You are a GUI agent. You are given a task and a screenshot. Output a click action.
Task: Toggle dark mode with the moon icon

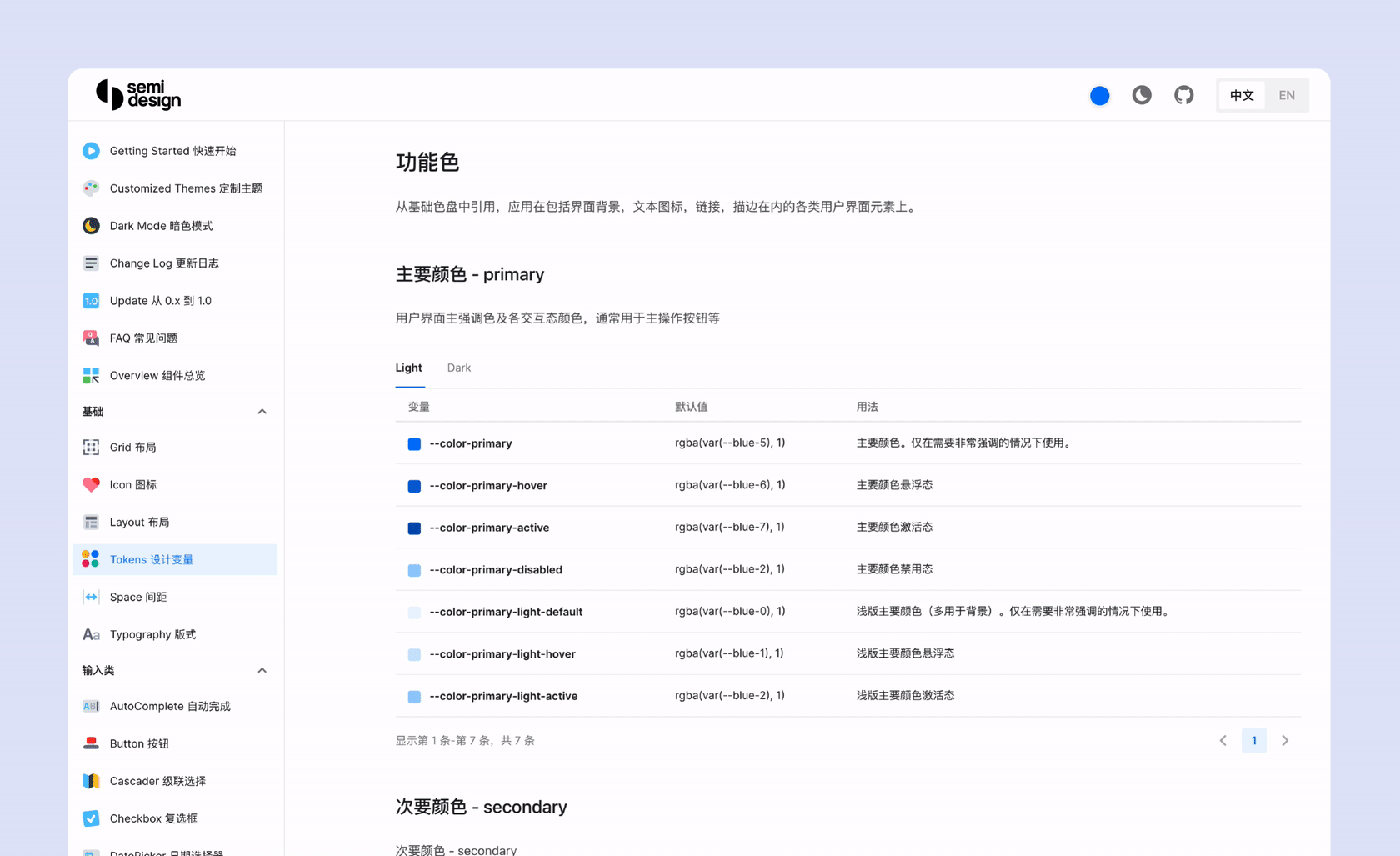coord(1142,95)
